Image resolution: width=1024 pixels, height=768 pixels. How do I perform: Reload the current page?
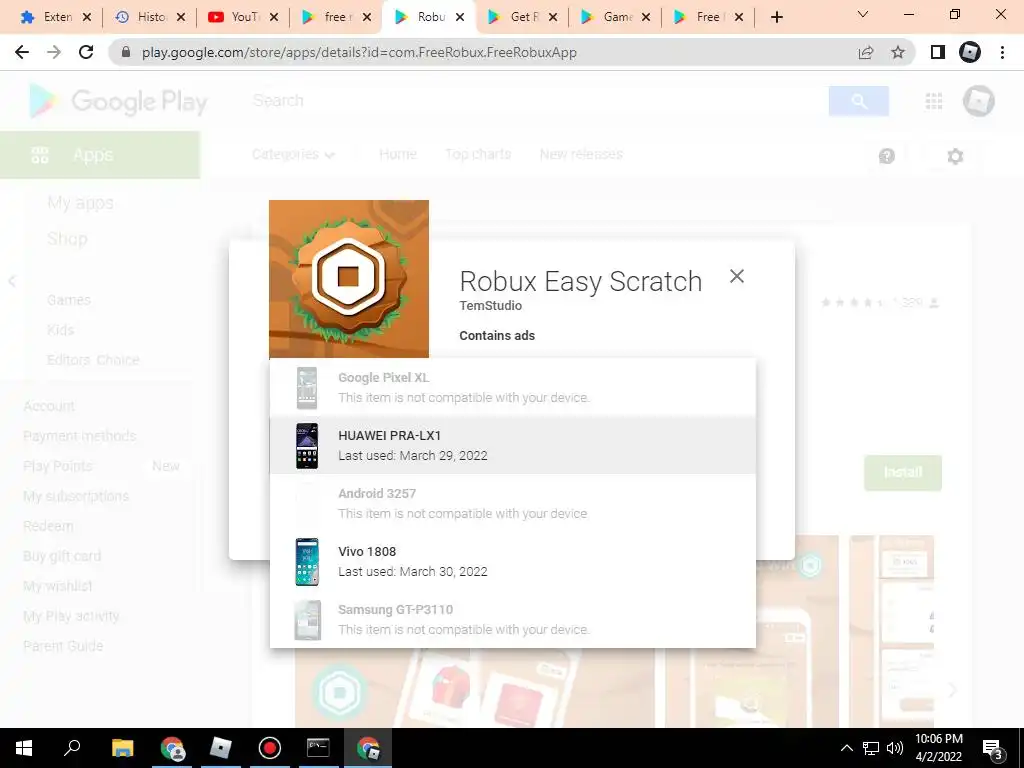point(86,52)
